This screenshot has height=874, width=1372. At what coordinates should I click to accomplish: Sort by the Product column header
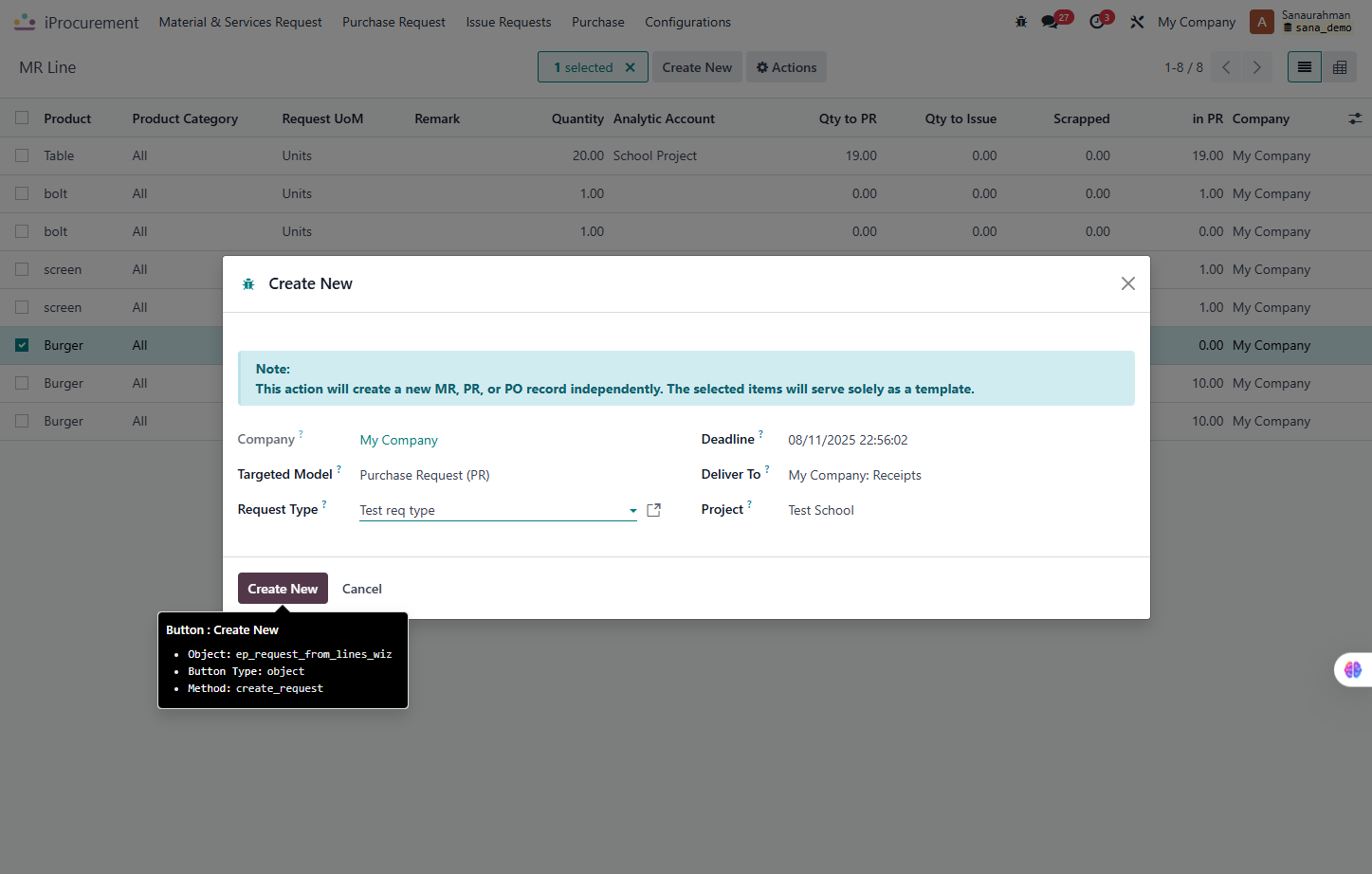coord(67,118)
